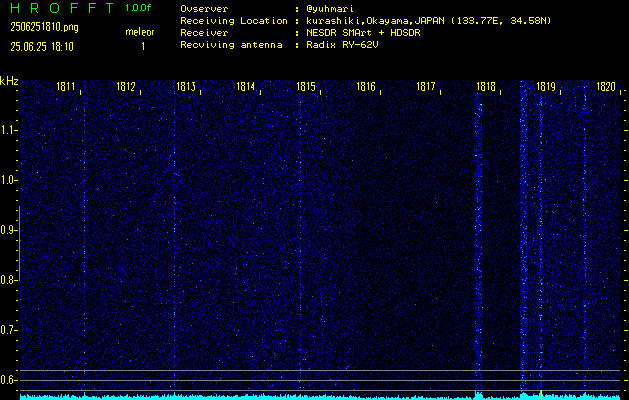Click the Ovserver field label
The image size is (629, 400).
(204, 9)
